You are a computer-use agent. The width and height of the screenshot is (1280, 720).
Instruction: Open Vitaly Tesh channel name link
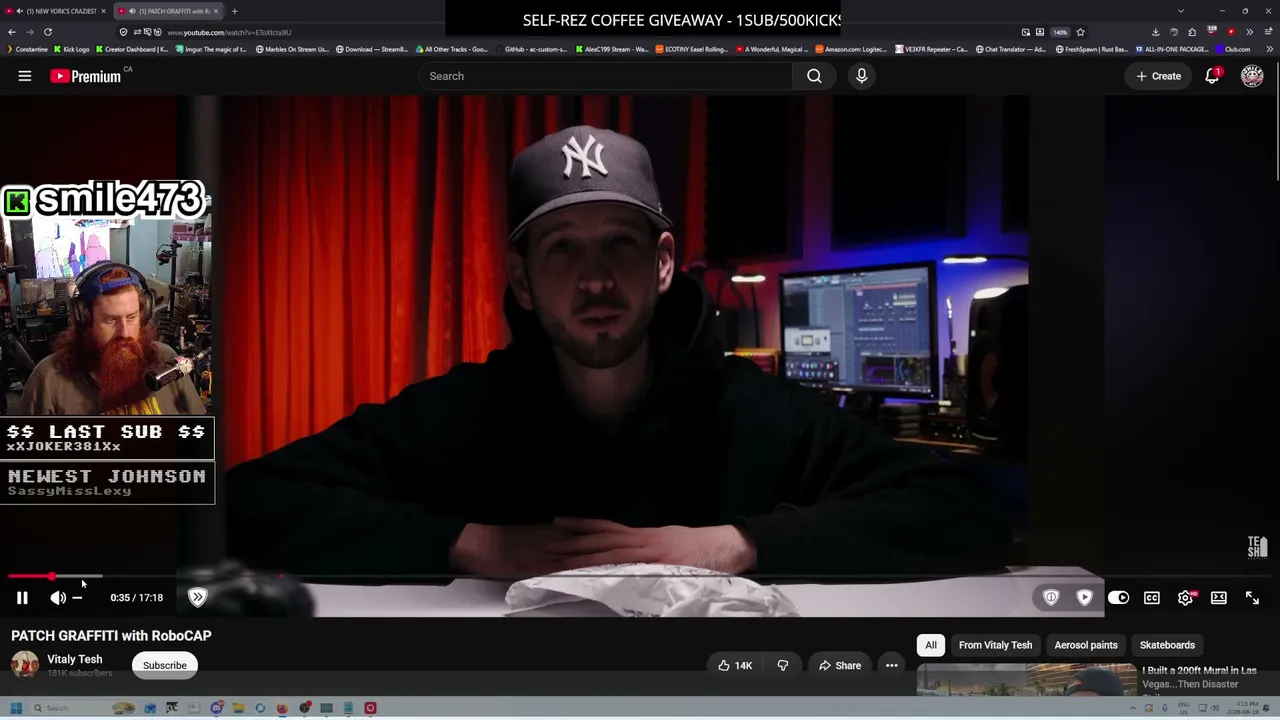tap(75, 660)
